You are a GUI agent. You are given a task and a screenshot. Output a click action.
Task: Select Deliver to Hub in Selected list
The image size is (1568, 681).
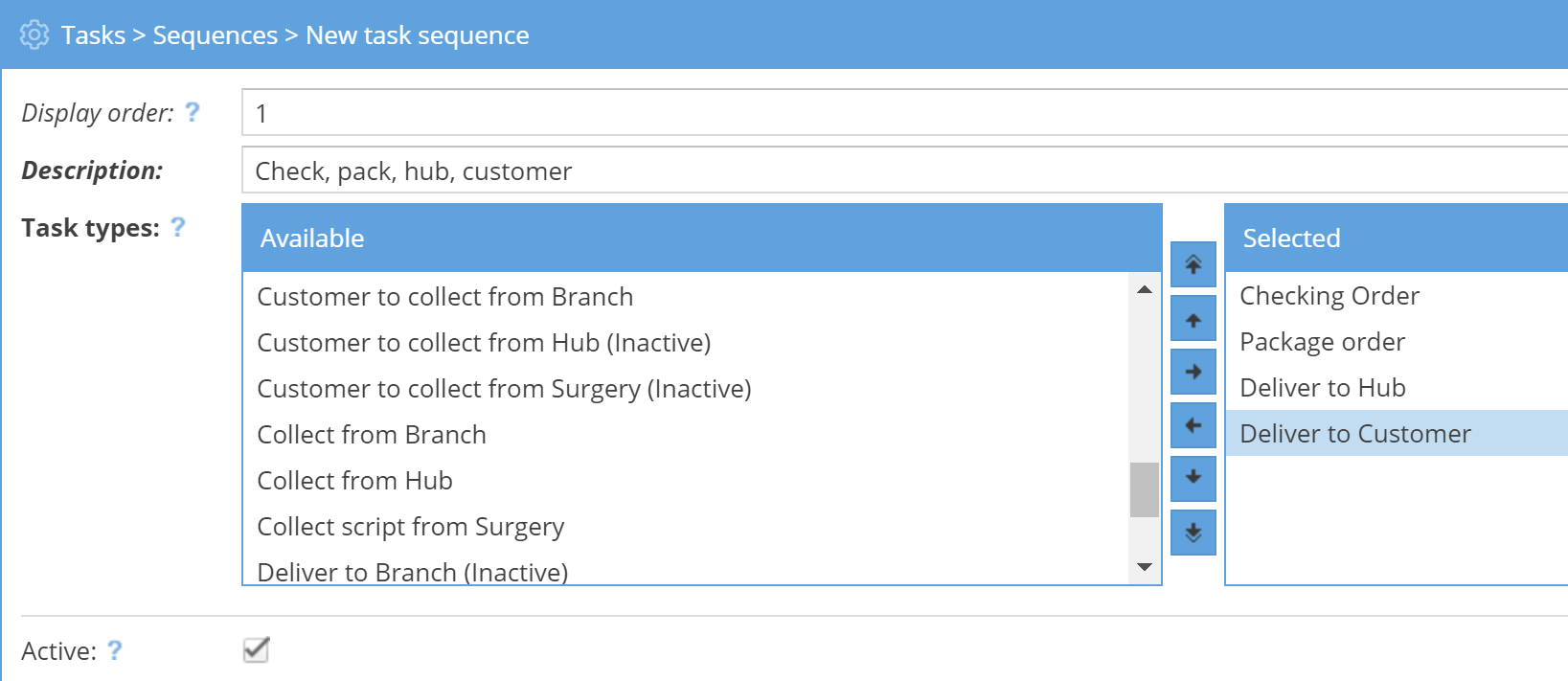point(1323,388)
